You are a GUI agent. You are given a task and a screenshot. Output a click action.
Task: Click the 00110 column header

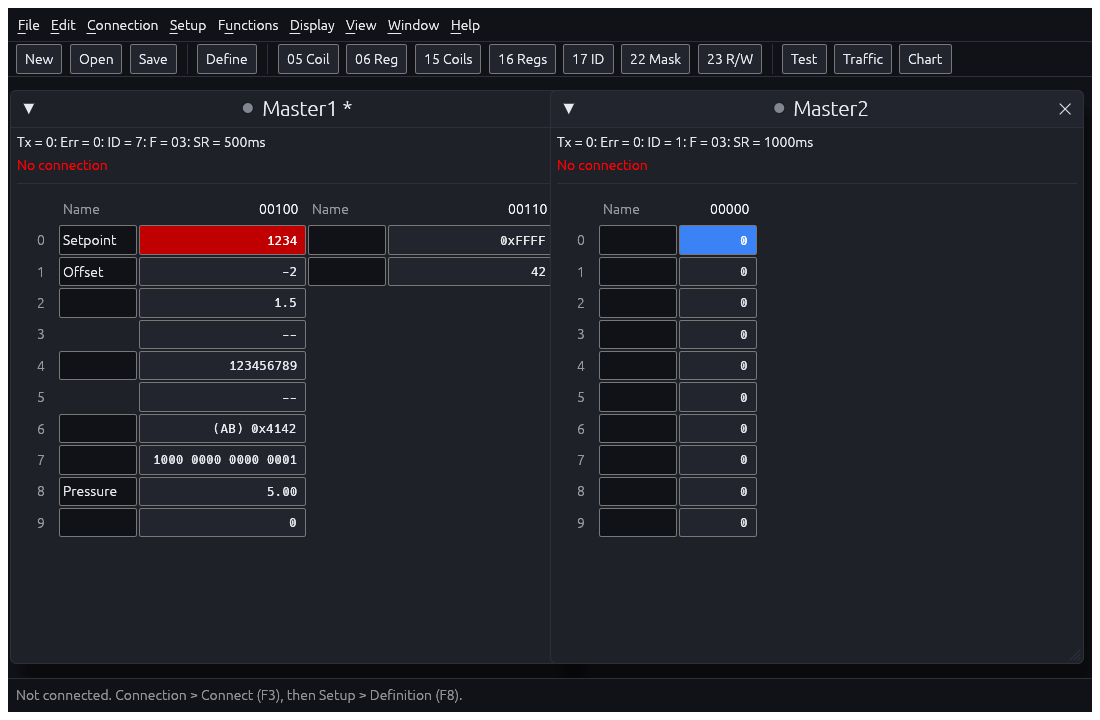coord(527,209)
